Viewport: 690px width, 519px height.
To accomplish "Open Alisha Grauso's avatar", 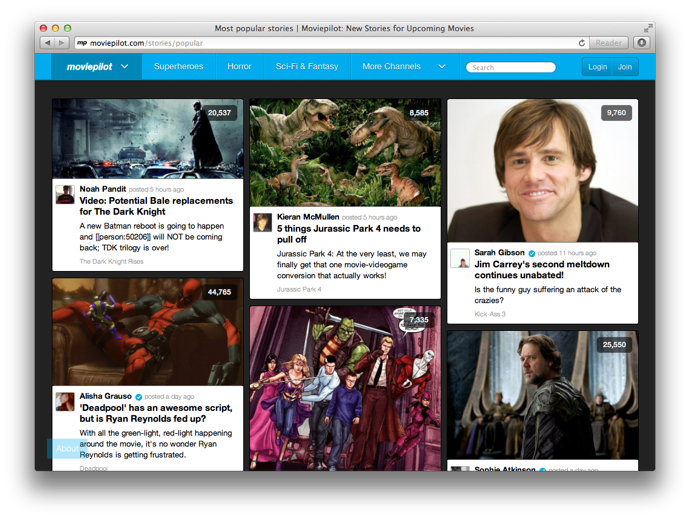I will pyautogui.click(x=65, y=401).
